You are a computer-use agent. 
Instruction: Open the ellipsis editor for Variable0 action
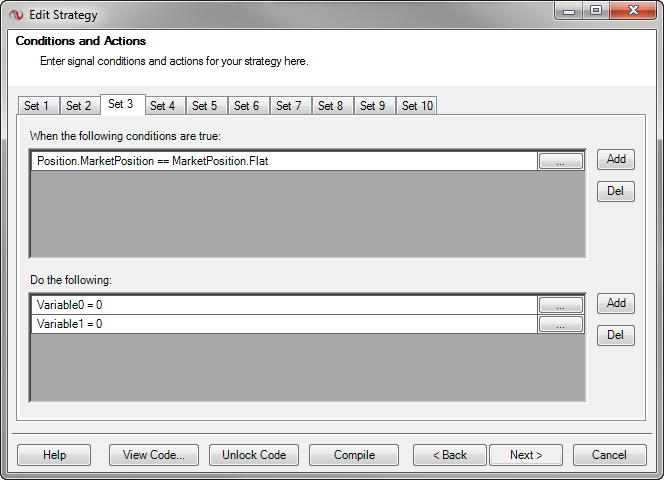(561, 305)
